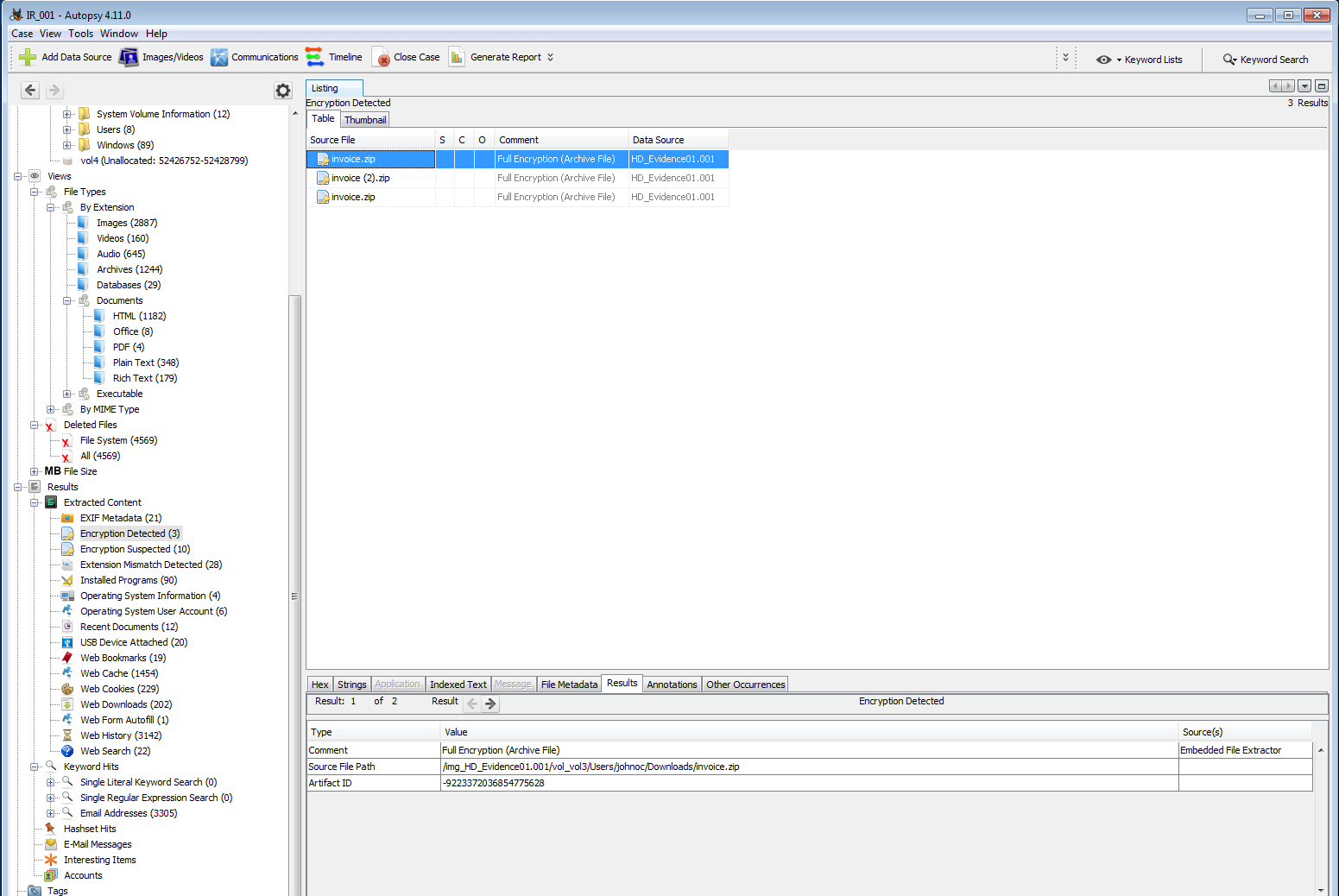Open tree view settings gear
The height and width of the screenshot is (896, 1339).
[x=282, y=91]
